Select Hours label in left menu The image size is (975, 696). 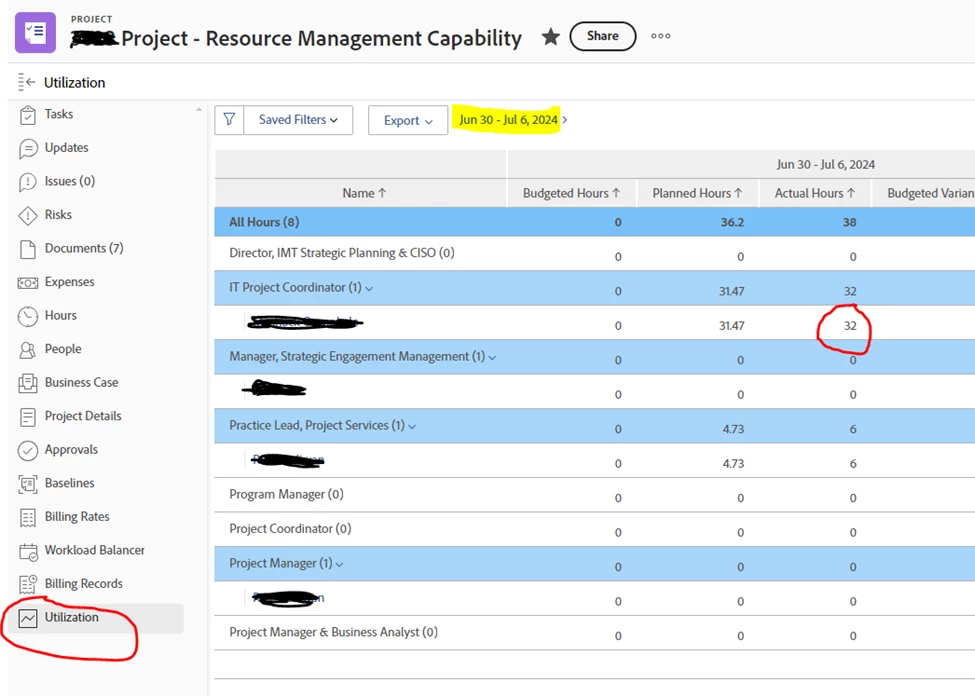[61, 315]
